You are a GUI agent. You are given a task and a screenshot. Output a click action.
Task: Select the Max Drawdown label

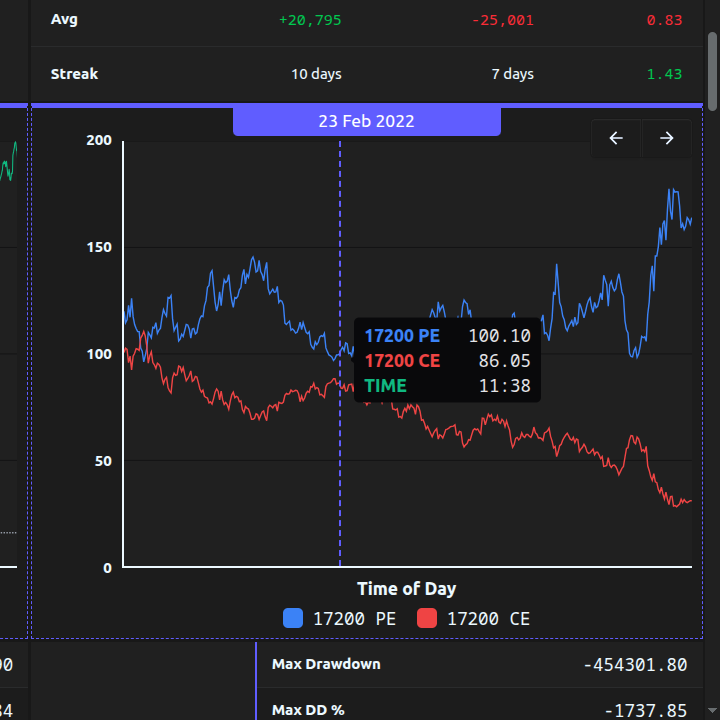[x=326, y=664]
